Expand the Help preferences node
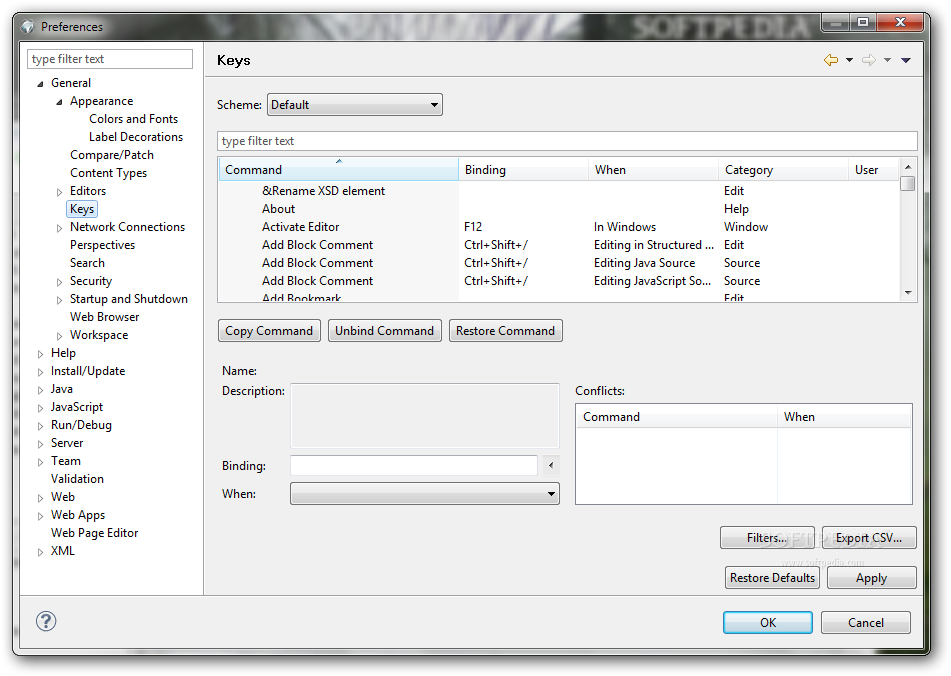The image size is (951, 676). click(40, 354)
